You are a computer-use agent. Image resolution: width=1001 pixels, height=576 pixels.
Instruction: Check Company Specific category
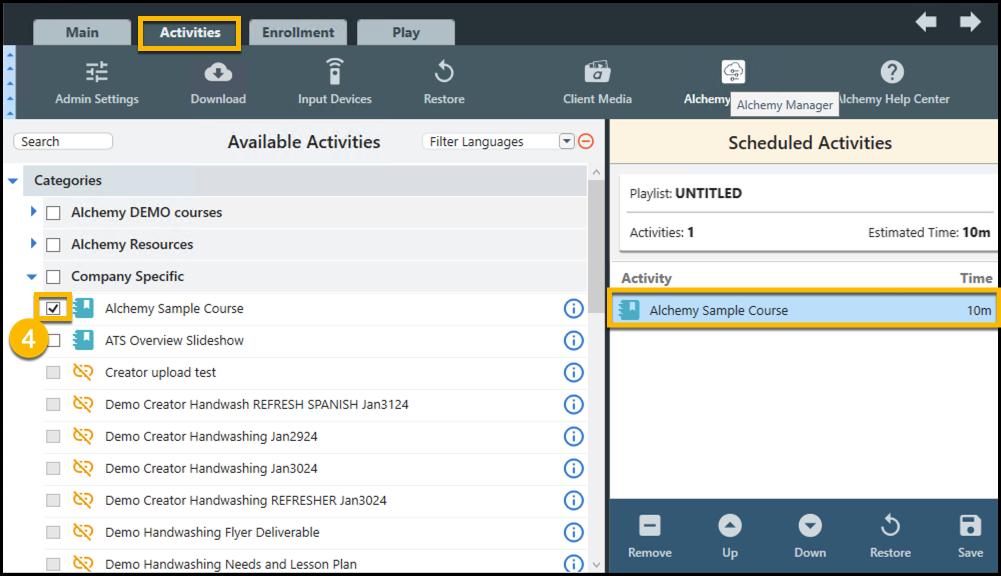pos(54,277)
